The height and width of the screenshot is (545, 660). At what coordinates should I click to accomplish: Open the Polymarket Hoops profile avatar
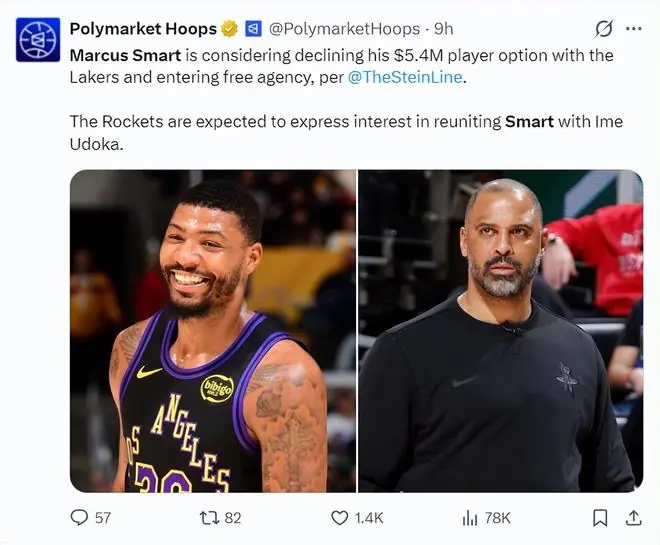click(x=38, y=40)
